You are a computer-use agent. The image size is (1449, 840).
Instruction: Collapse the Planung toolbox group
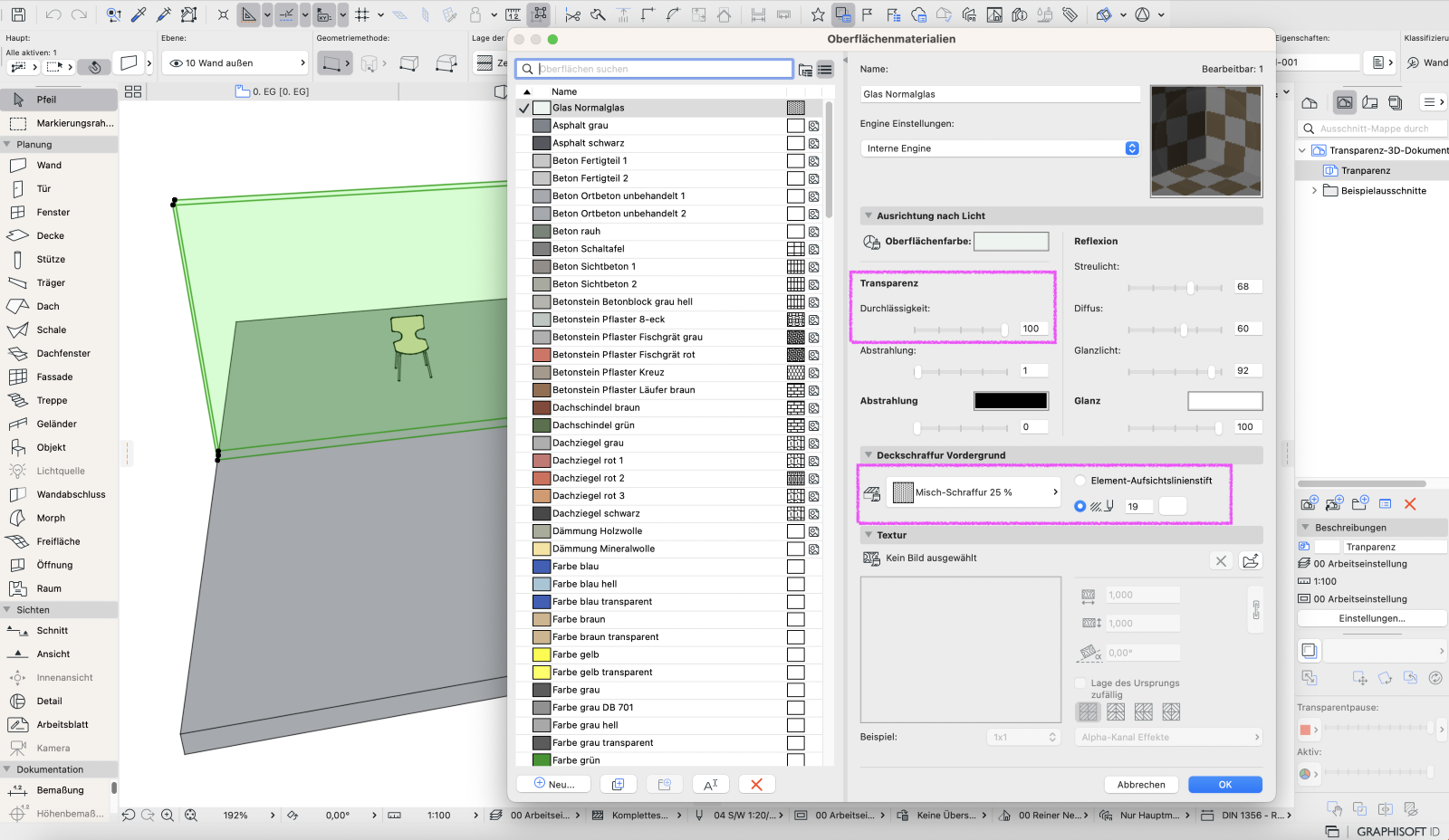click(x=8, y=145)
